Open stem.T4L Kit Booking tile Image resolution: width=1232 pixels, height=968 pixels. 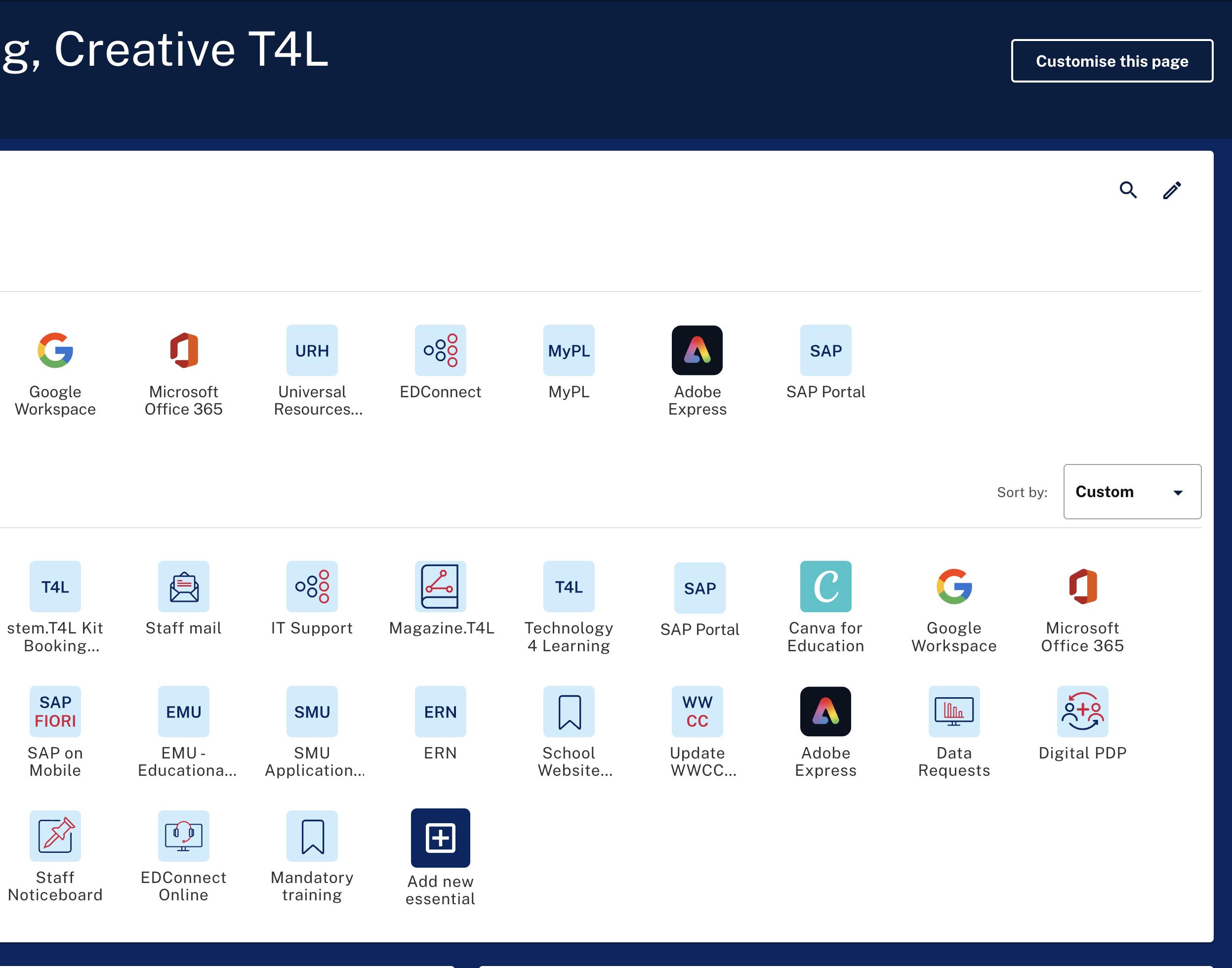coord(55,587)
